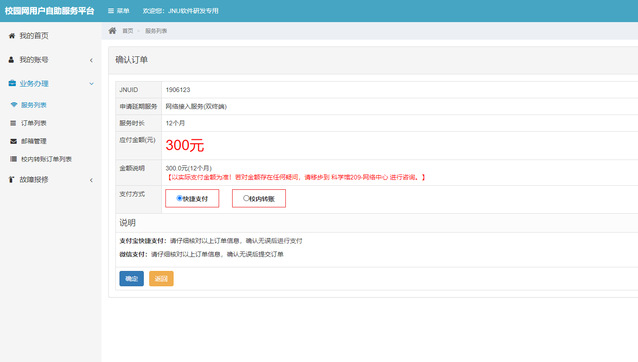Click the 确认订单 panel heading
Viewport: 638px width, 362px height.
pyautogui.click(x=131, y=60)
